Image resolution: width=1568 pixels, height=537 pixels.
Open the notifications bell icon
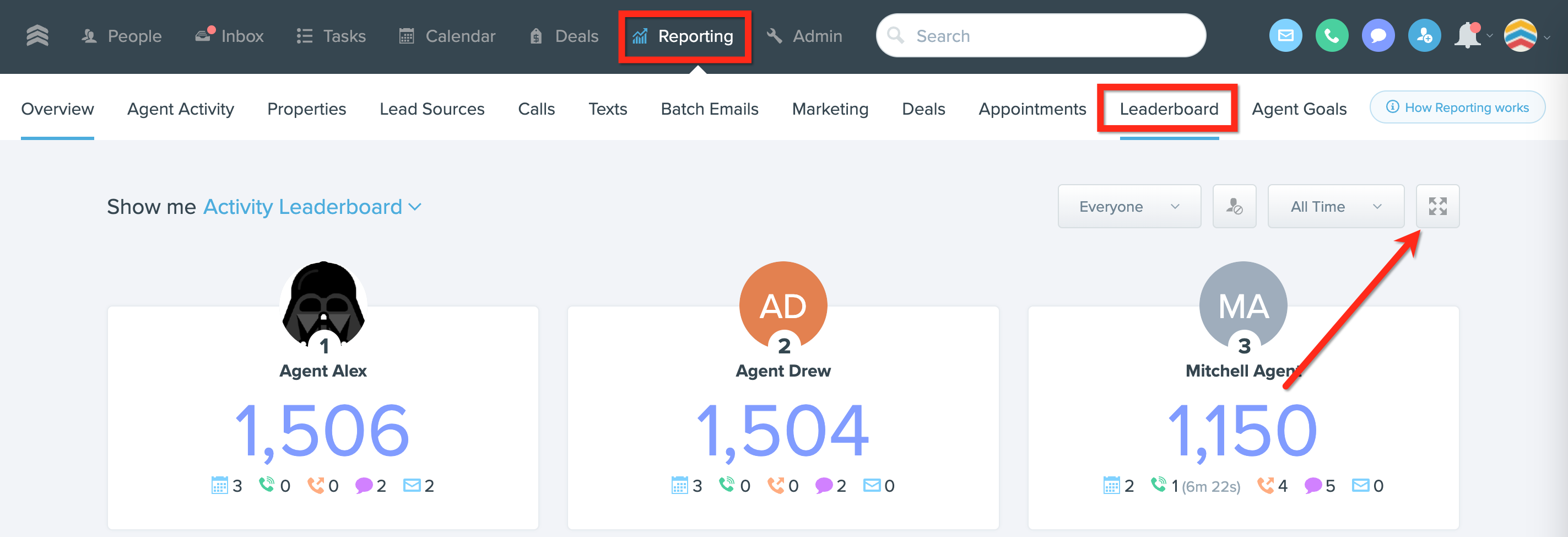pyautogui.click(x=1468, y=36)
